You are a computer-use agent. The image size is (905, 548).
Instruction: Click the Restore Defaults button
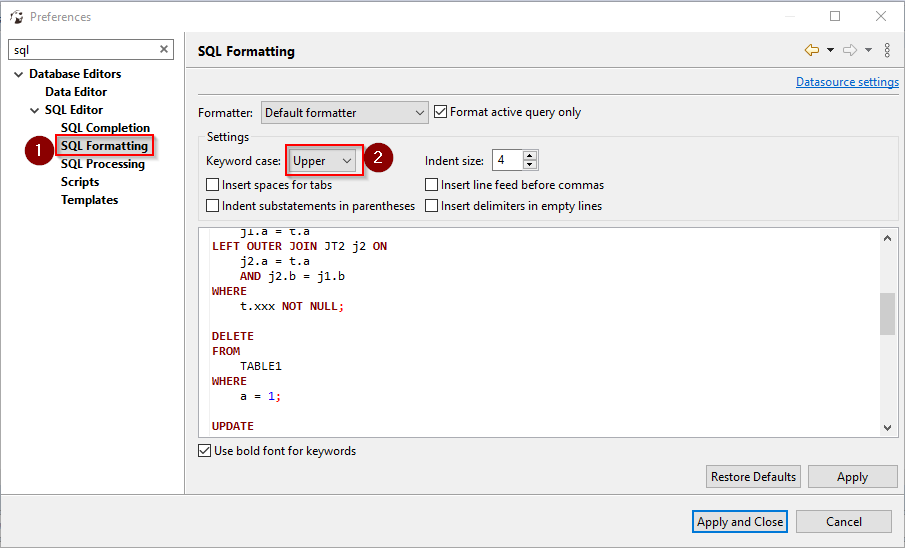click(x=753, y=476)
